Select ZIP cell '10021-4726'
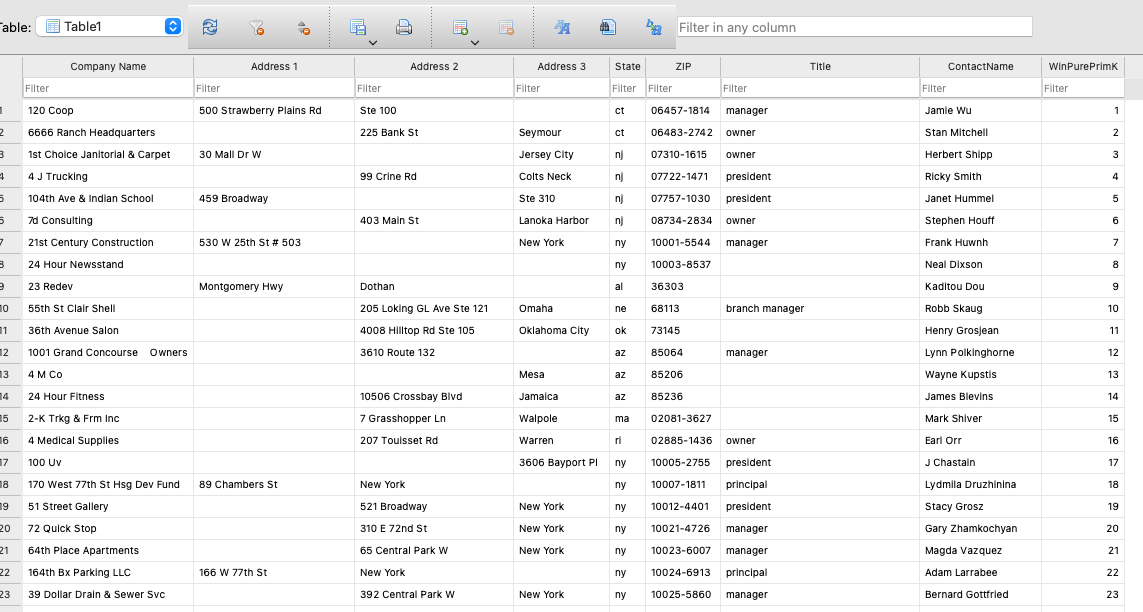This screenshot has height=612, width=1143. click(683, 528)
